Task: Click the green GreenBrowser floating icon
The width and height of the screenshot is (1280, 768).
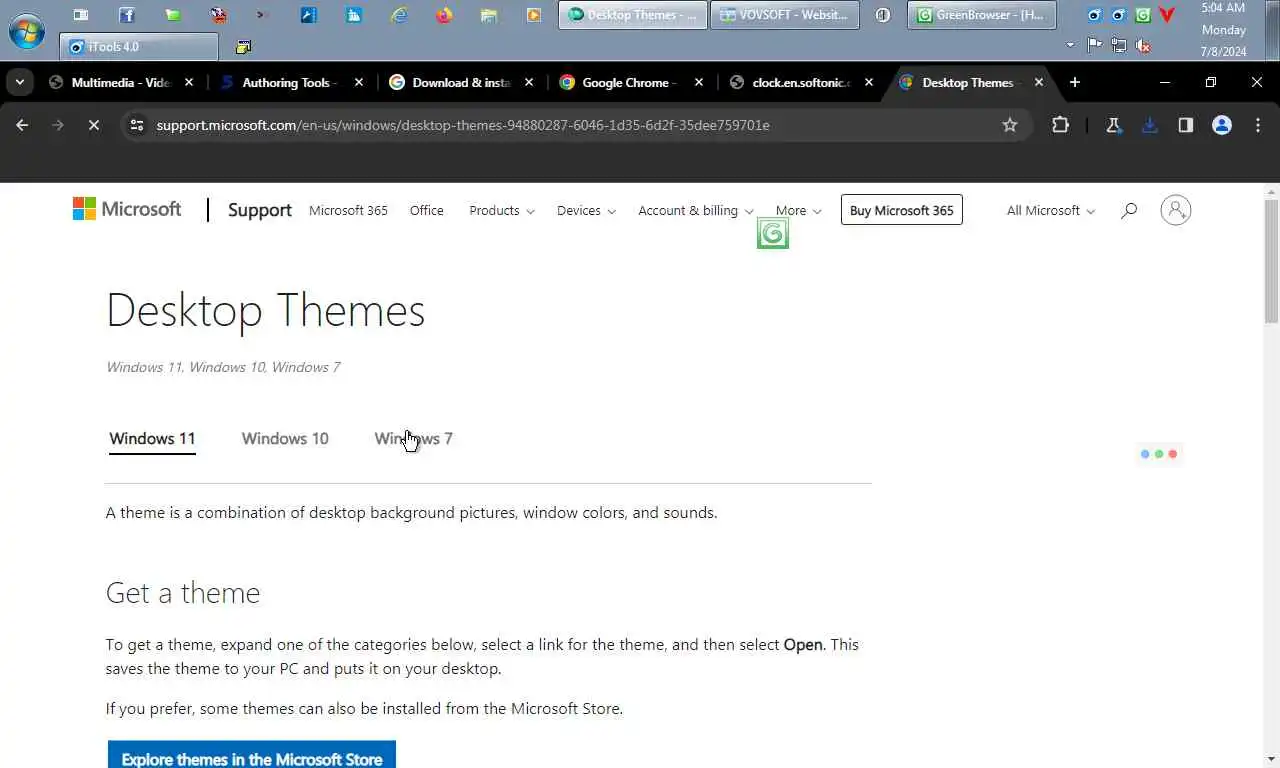Action: click(x=773, y=234)
